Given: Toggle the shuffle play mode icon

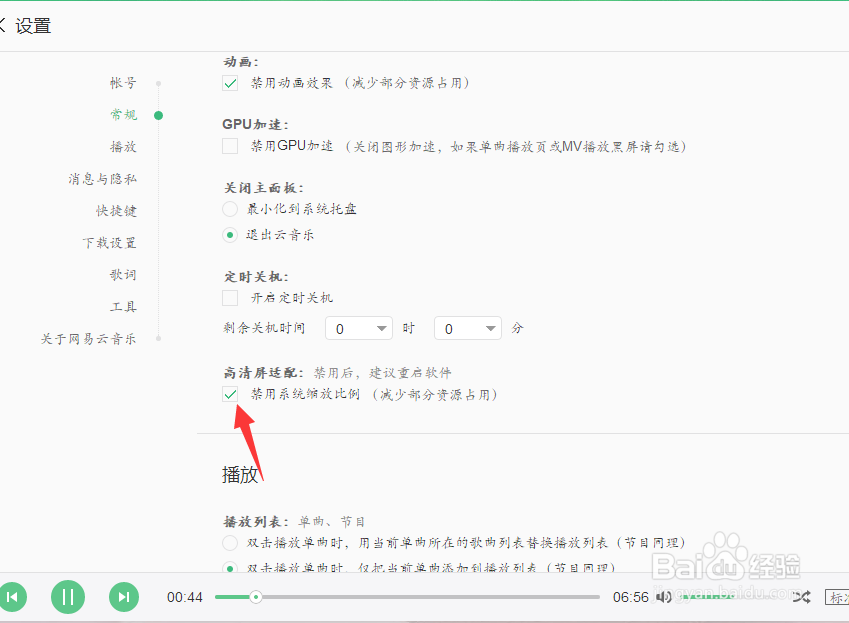Looking at the screenshot, I should 802,598.
